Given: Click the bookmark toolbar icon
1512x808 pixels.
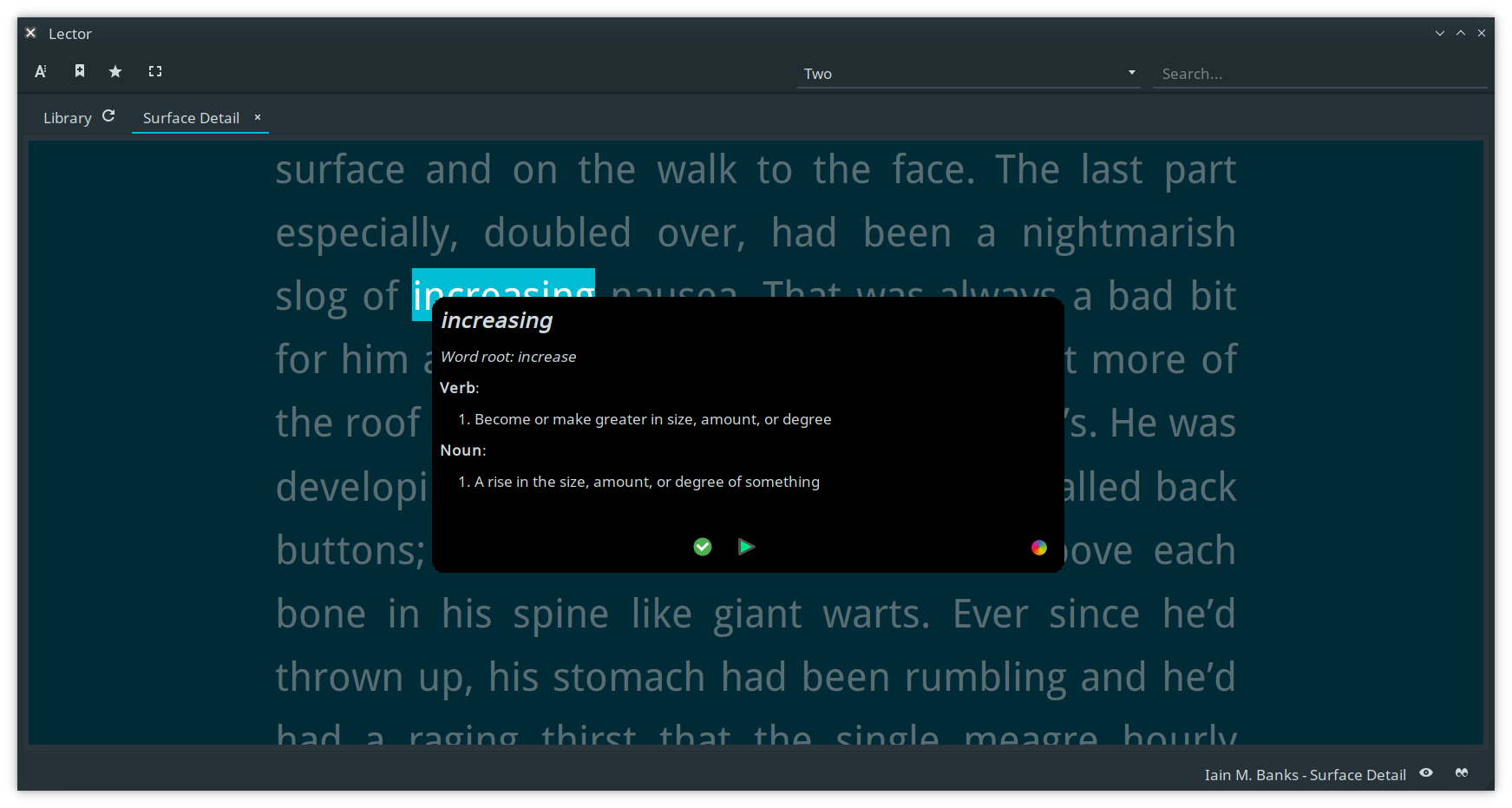Looking at the screenshot, I should 80,71.
